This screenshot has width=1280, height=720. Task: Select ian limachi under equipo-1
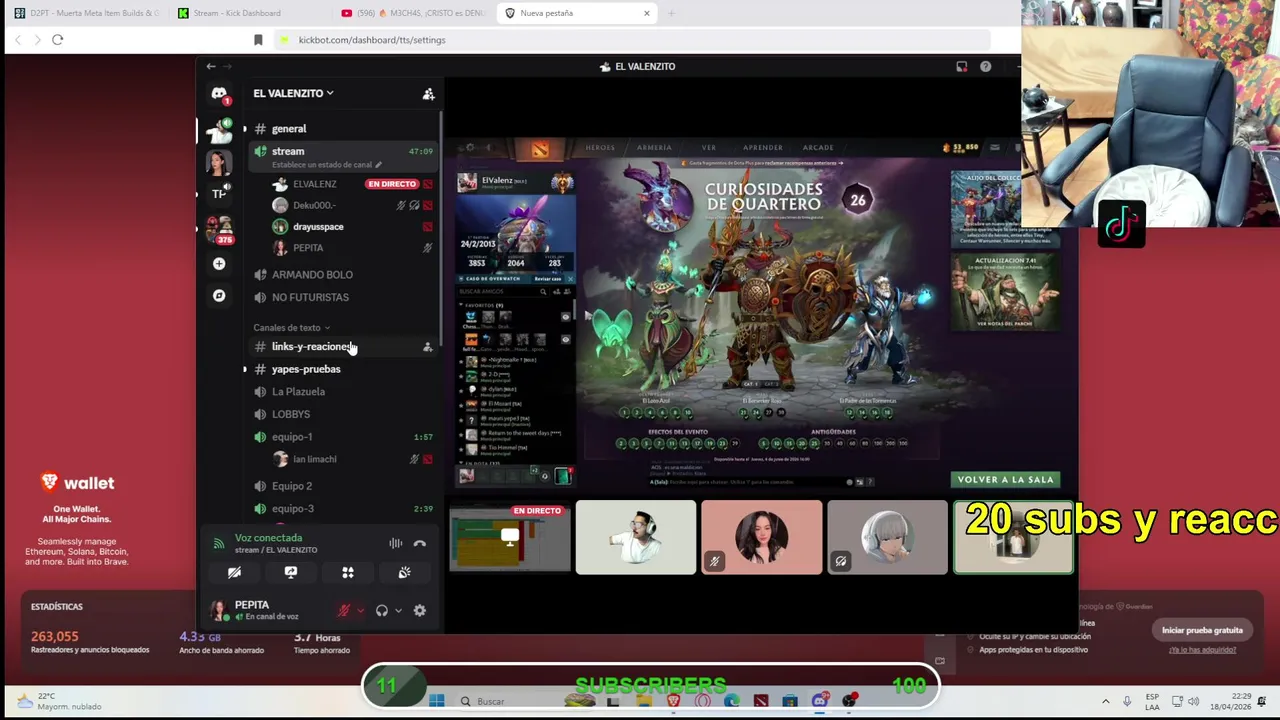coord(315,460)
